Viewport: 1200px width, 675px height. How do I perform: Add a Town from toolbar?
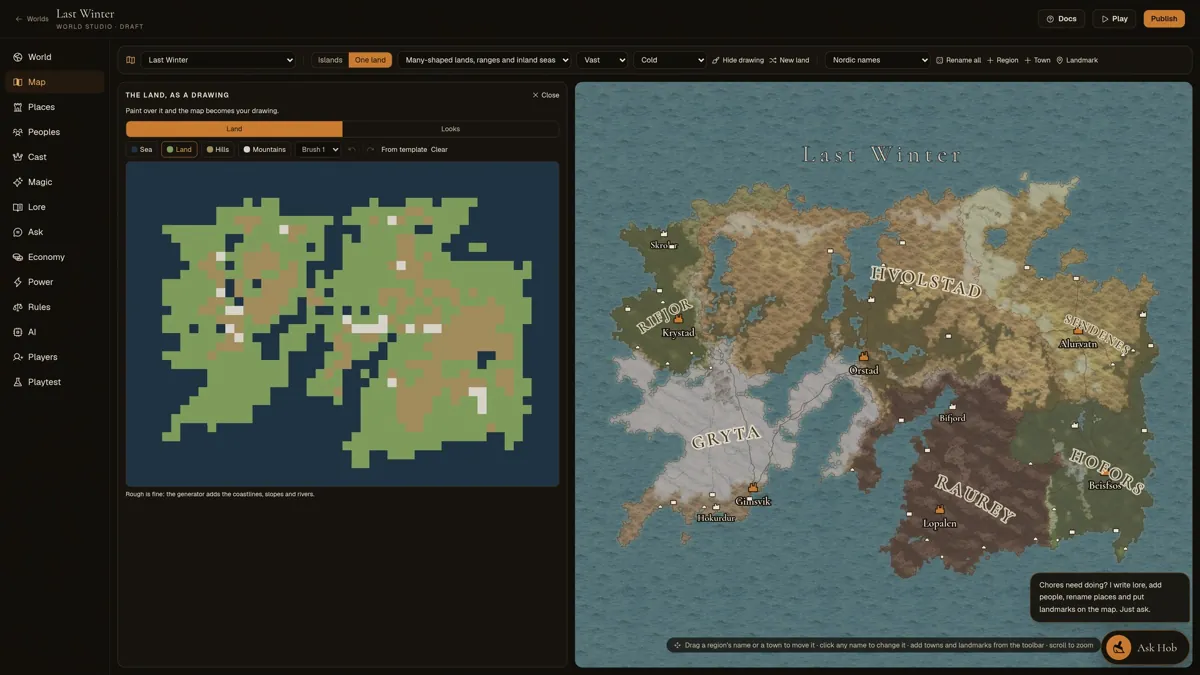pos(1037,60)
